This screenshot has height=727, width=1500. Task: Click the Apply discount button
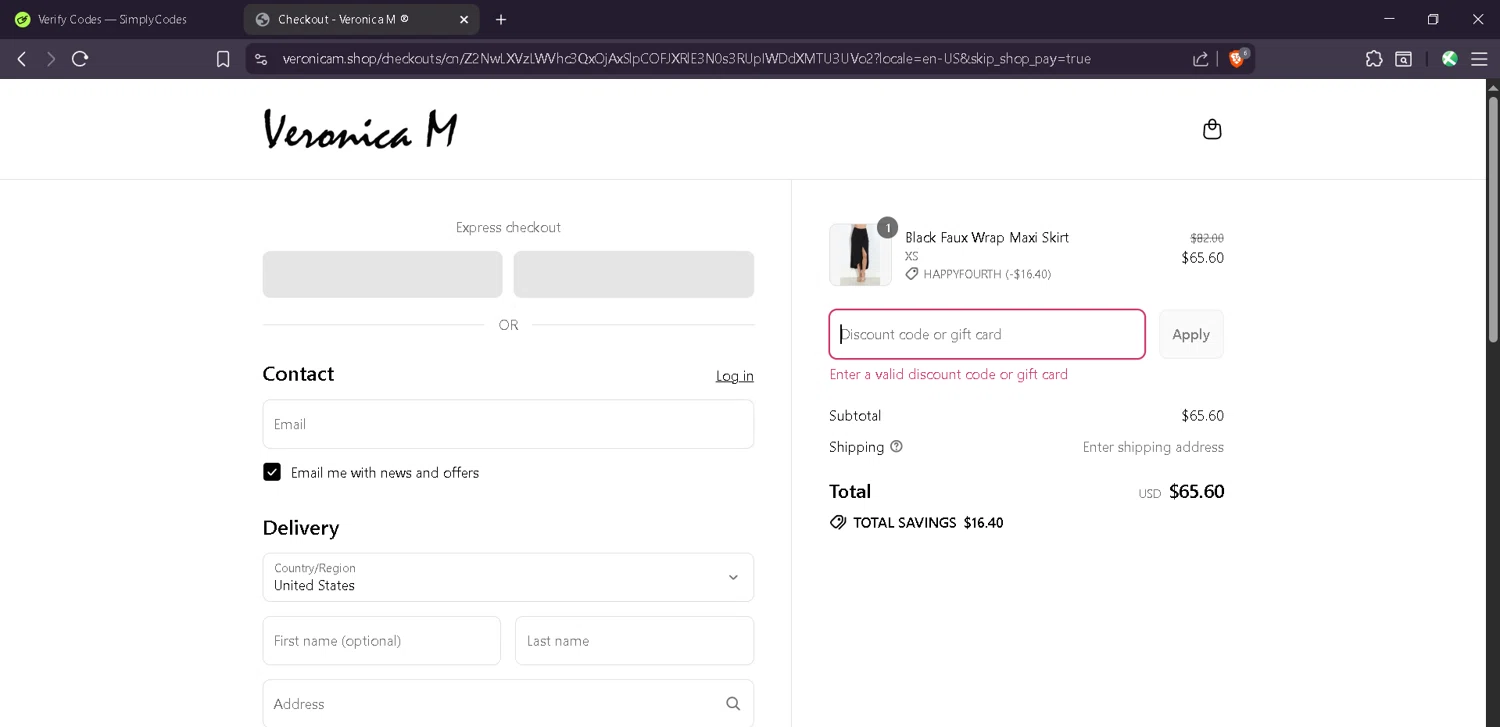(x=1191, y=334)
